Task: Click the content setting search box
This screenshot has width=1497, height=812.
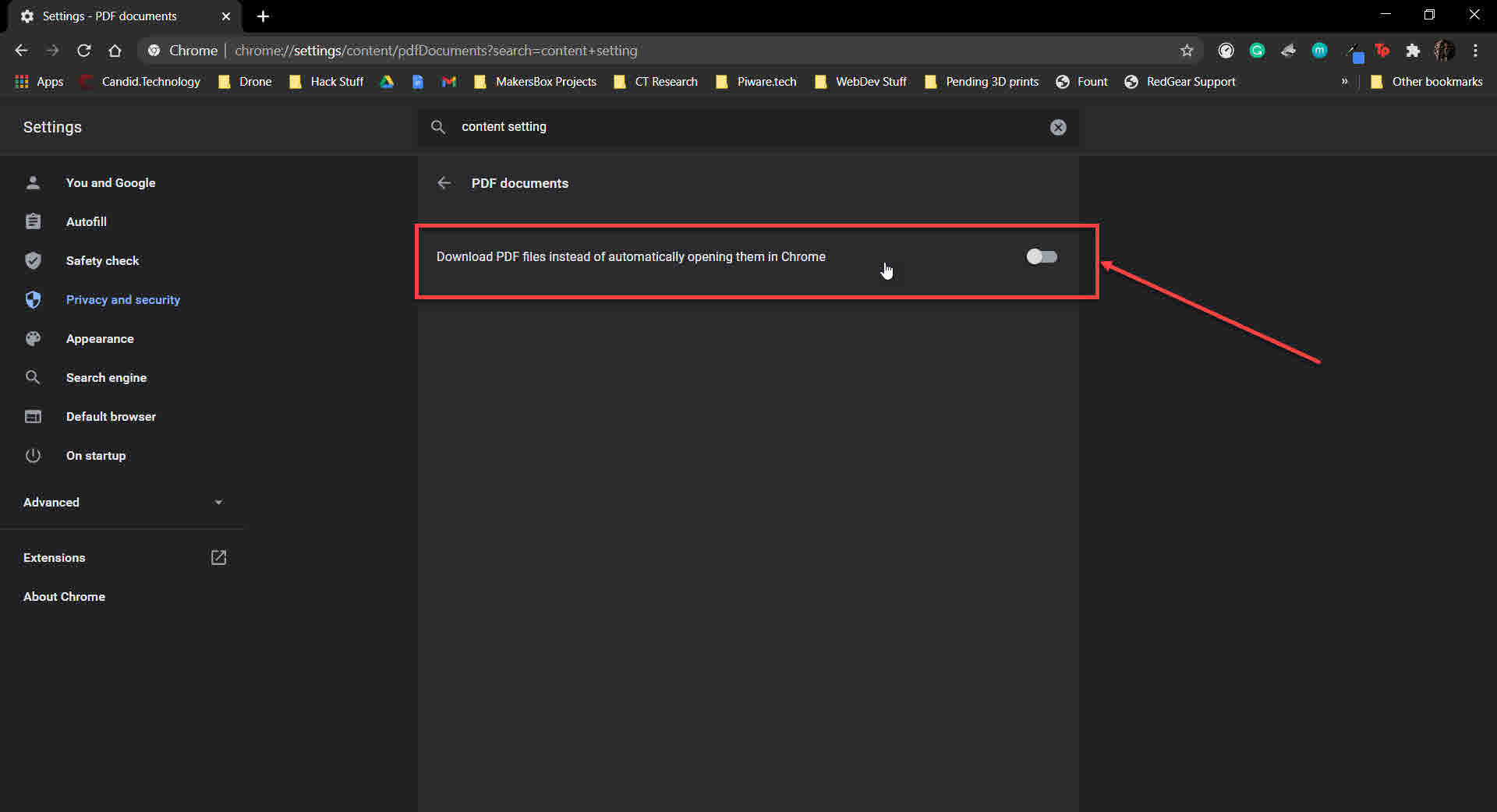Action: 748,127
